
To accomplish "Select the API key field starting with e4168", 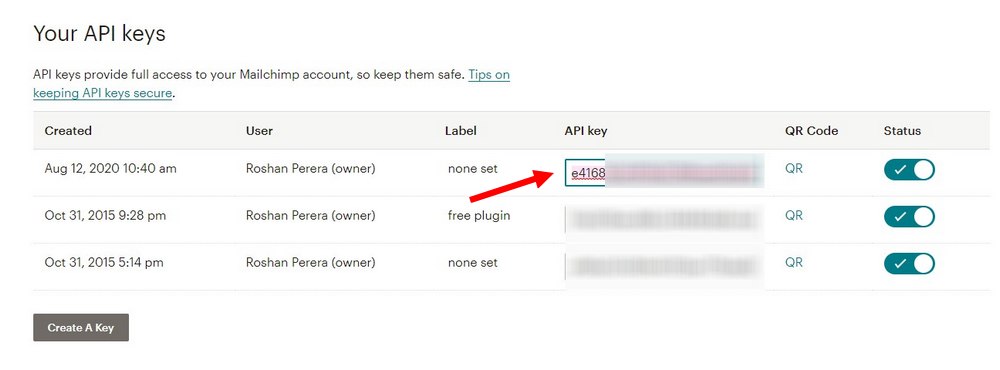I will point(664,172).
